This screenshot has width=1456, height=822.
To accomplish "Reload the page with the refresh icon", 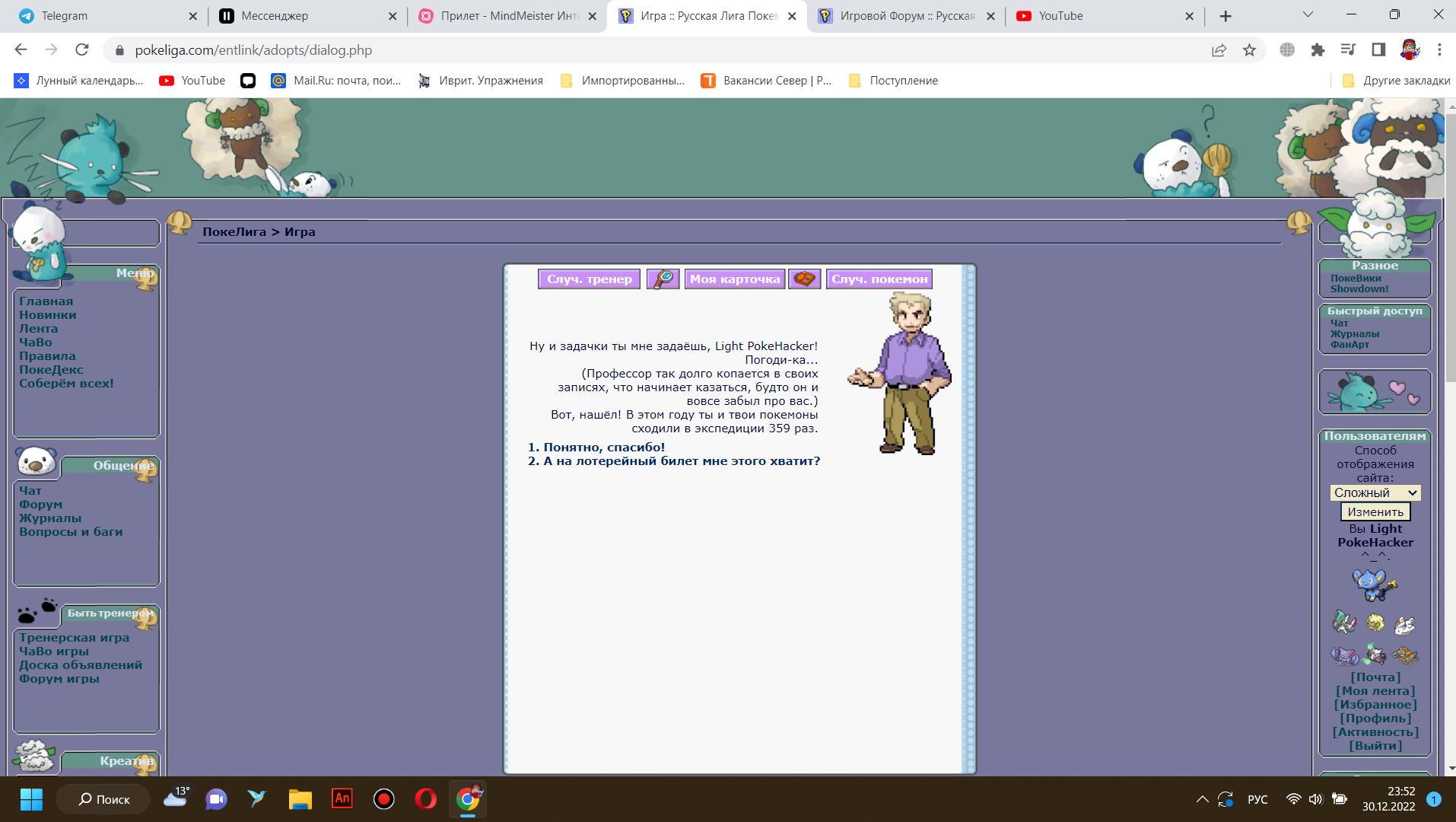I will pos(82,50).
